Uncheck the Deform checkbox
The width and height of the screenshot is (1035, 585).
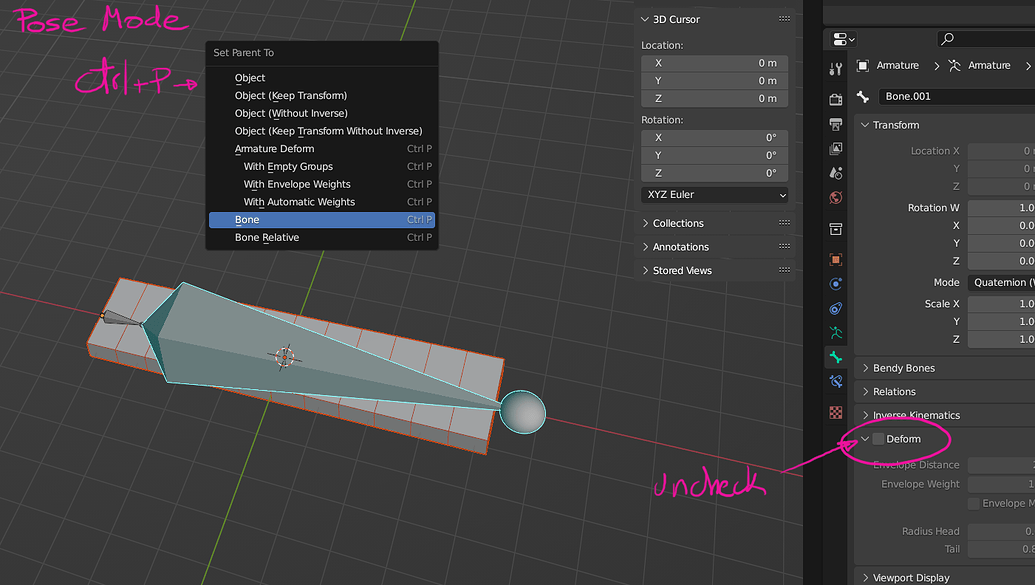tap(879, 439)
